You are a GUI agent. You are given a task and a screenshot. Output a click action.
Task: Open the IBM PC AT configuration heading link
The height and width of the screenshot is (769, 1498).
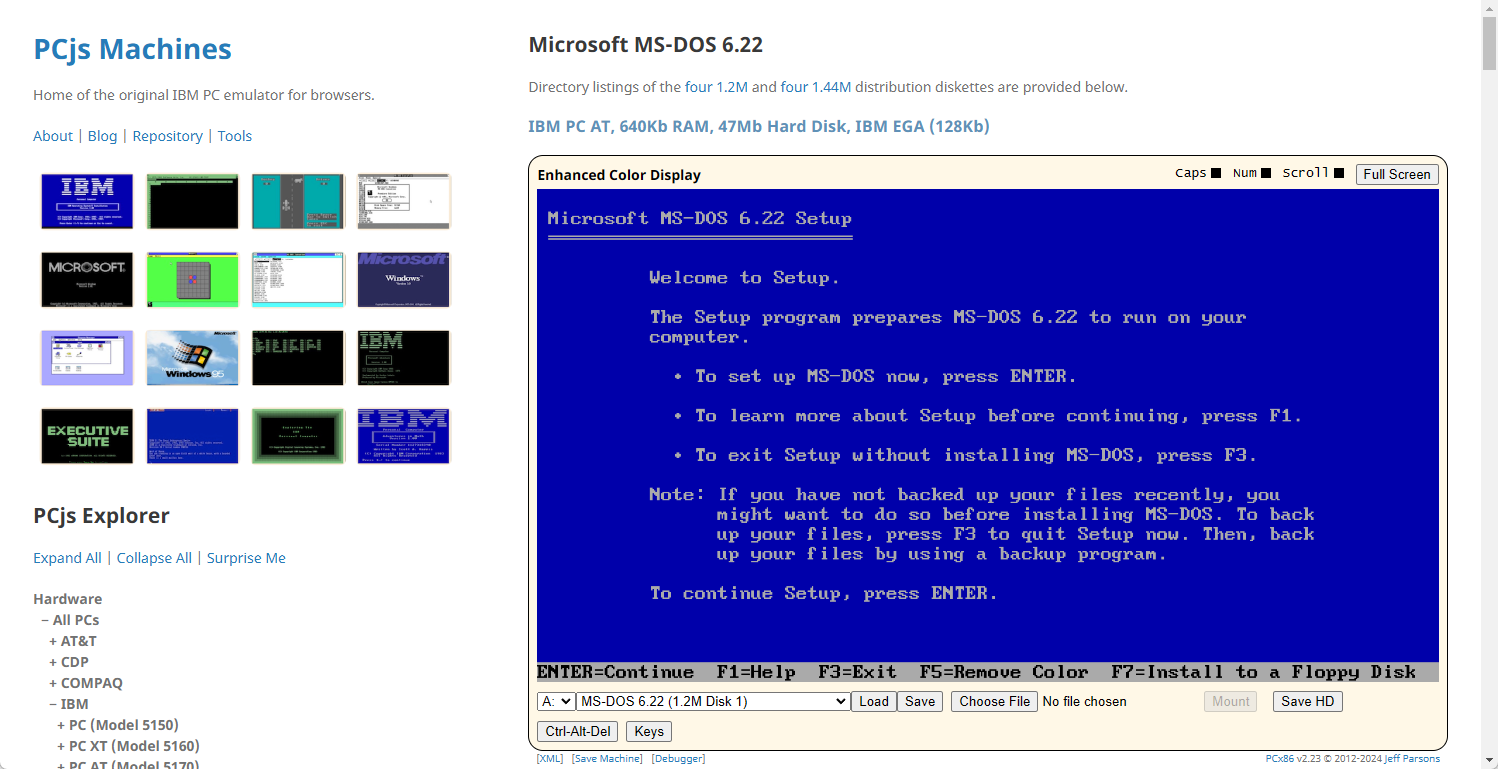pos(759,126)
